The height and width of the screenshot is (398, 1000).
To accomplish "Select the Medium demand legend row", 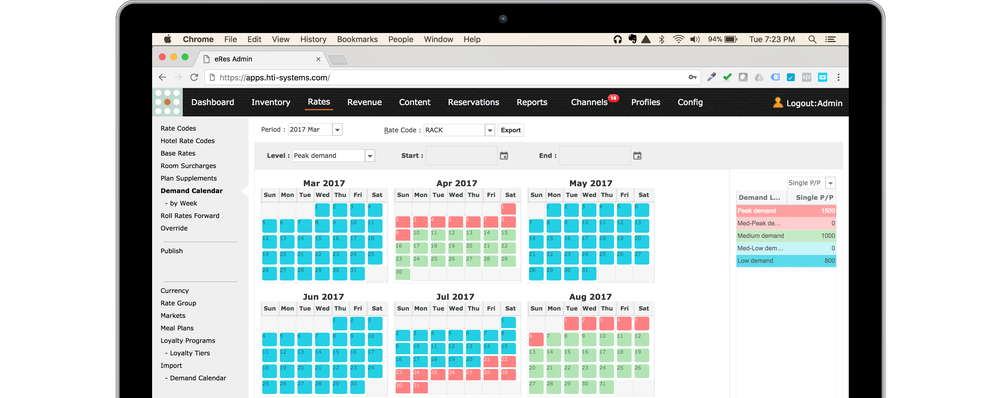I will [786, 236].
